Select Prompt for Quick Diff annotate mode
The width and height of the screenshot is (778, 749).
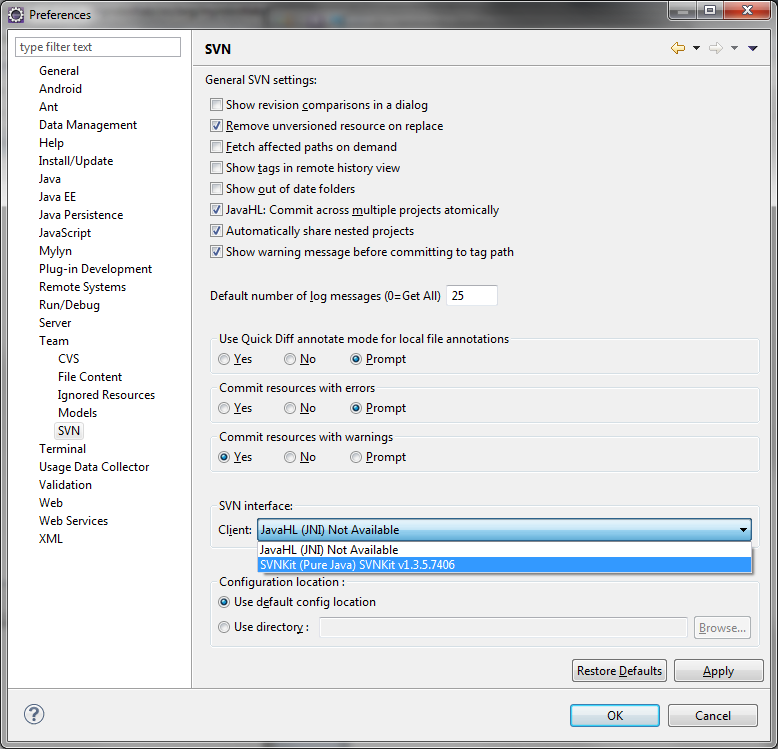[x=356, y=359]
